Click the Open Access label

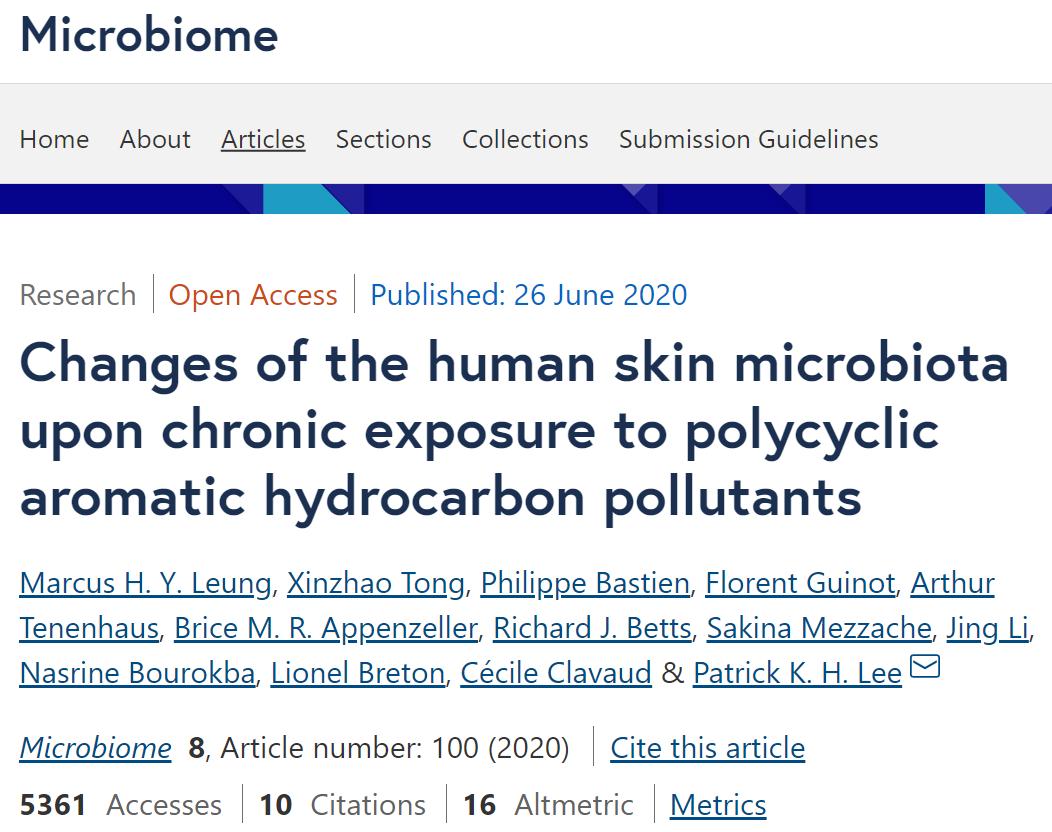click(253, 295)
